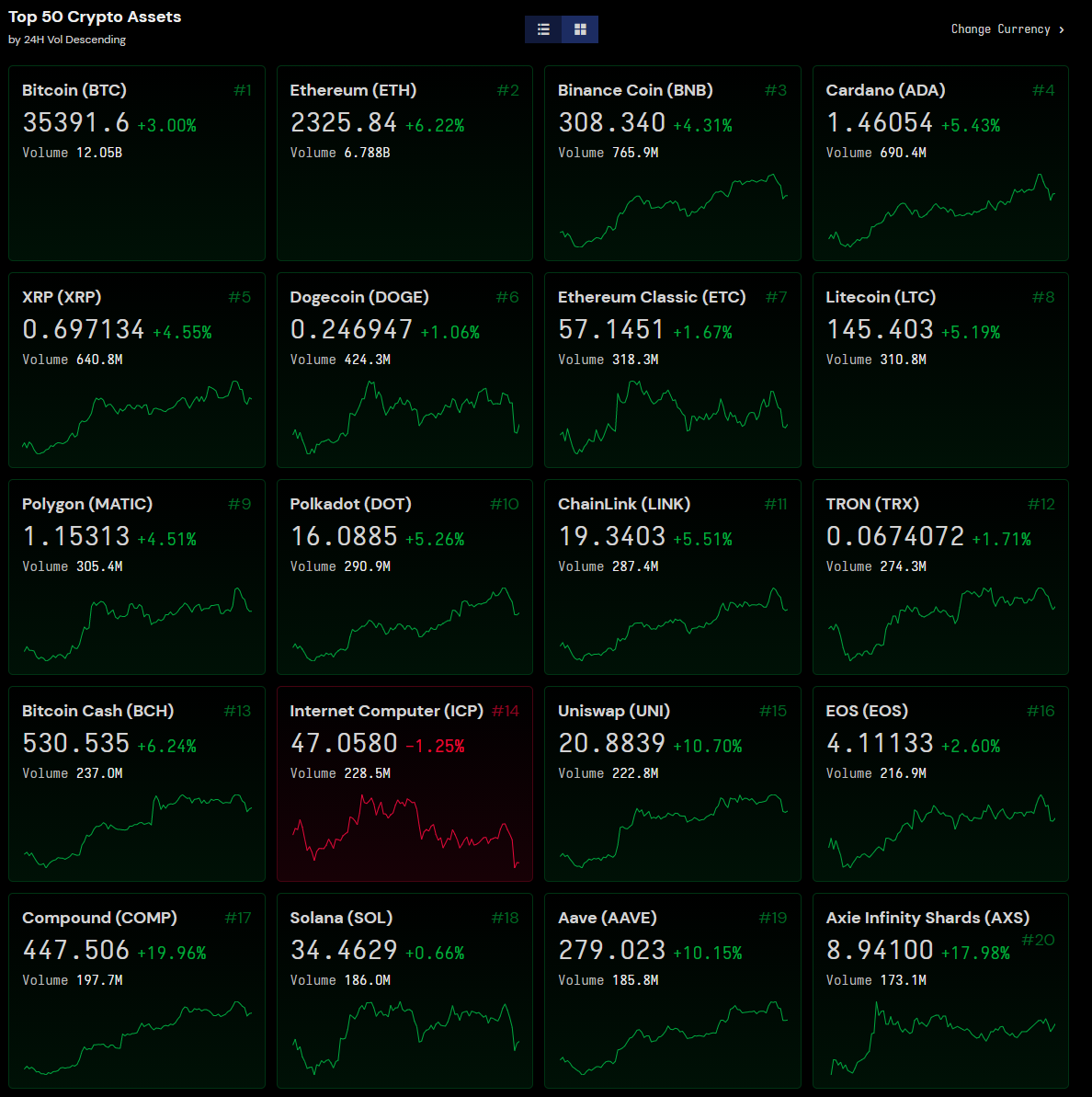Click the Polkadot (DOT) sparkline chart
The width and height of the screenshot is (1092, 1097).
click(x=405, y=624)
